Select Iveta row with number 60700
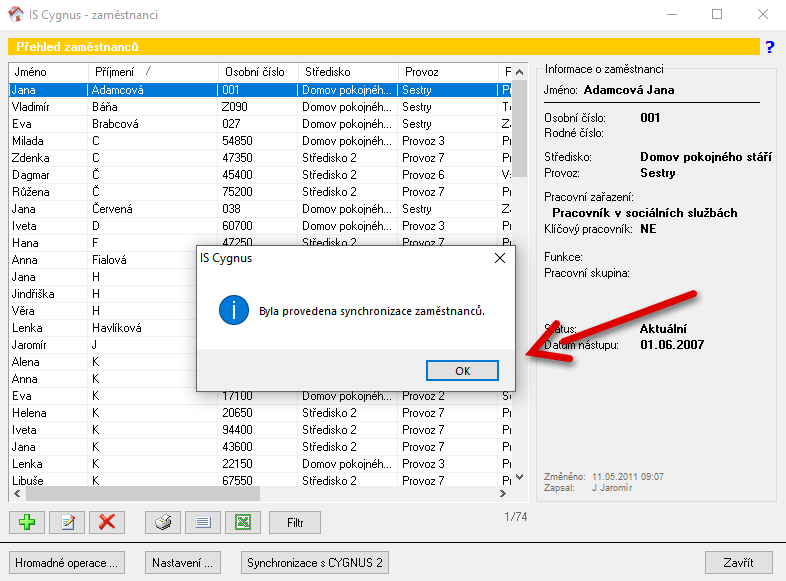The height and width of the screenshot is (581, 786). tap(261, 226)
